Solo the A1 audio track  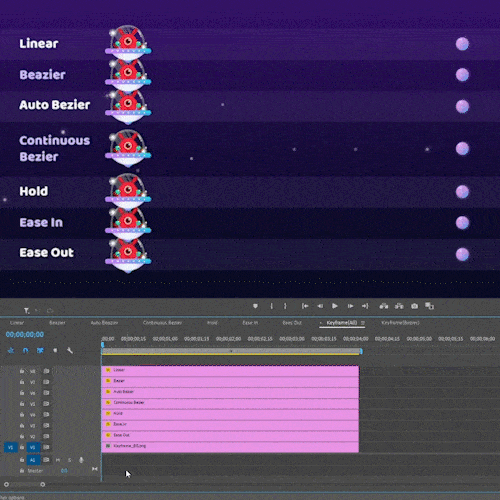69,460
